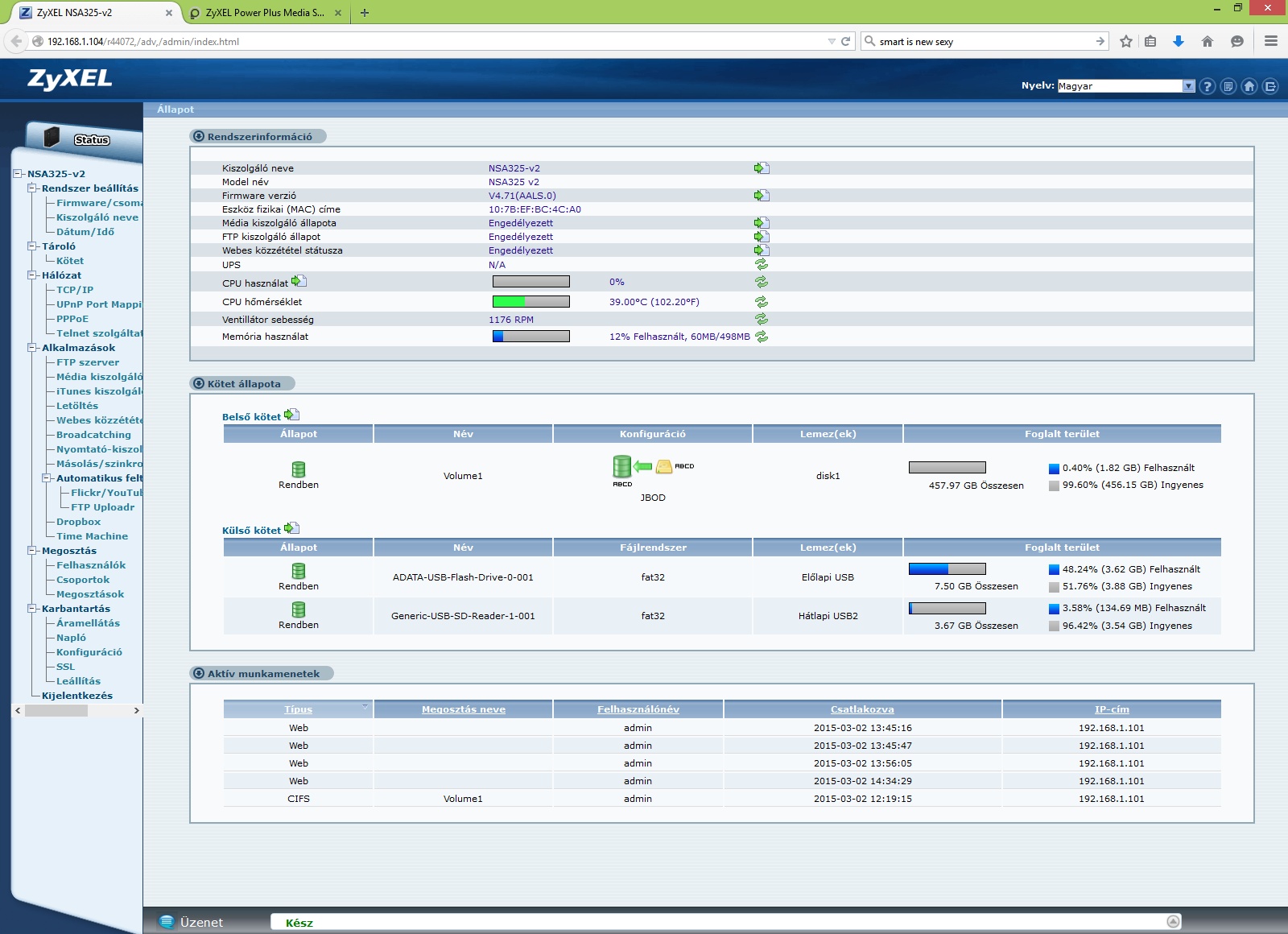Click icon beside CPU használat label

point(299,281)
